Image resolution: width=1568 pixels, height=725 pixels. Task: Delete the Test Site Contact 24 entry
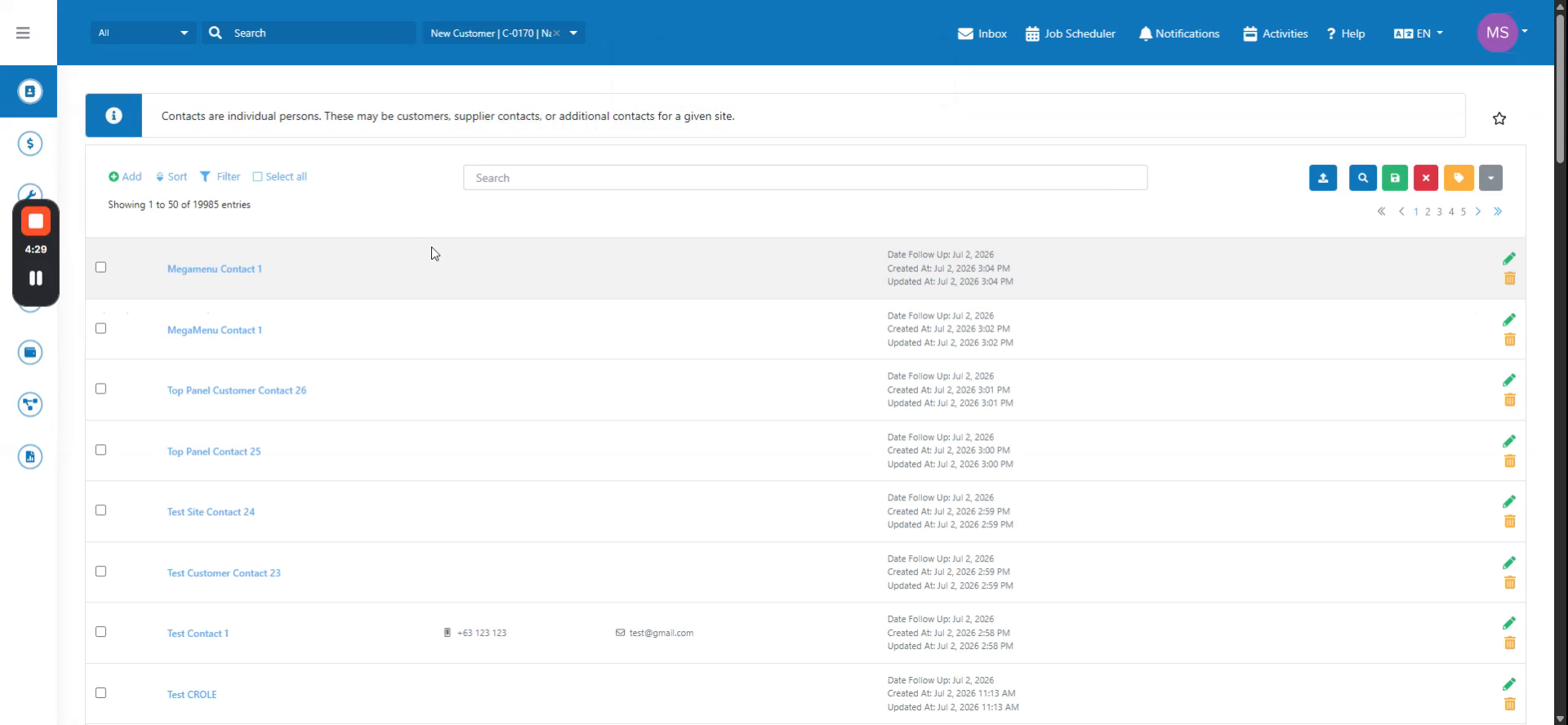point(1510,522)
